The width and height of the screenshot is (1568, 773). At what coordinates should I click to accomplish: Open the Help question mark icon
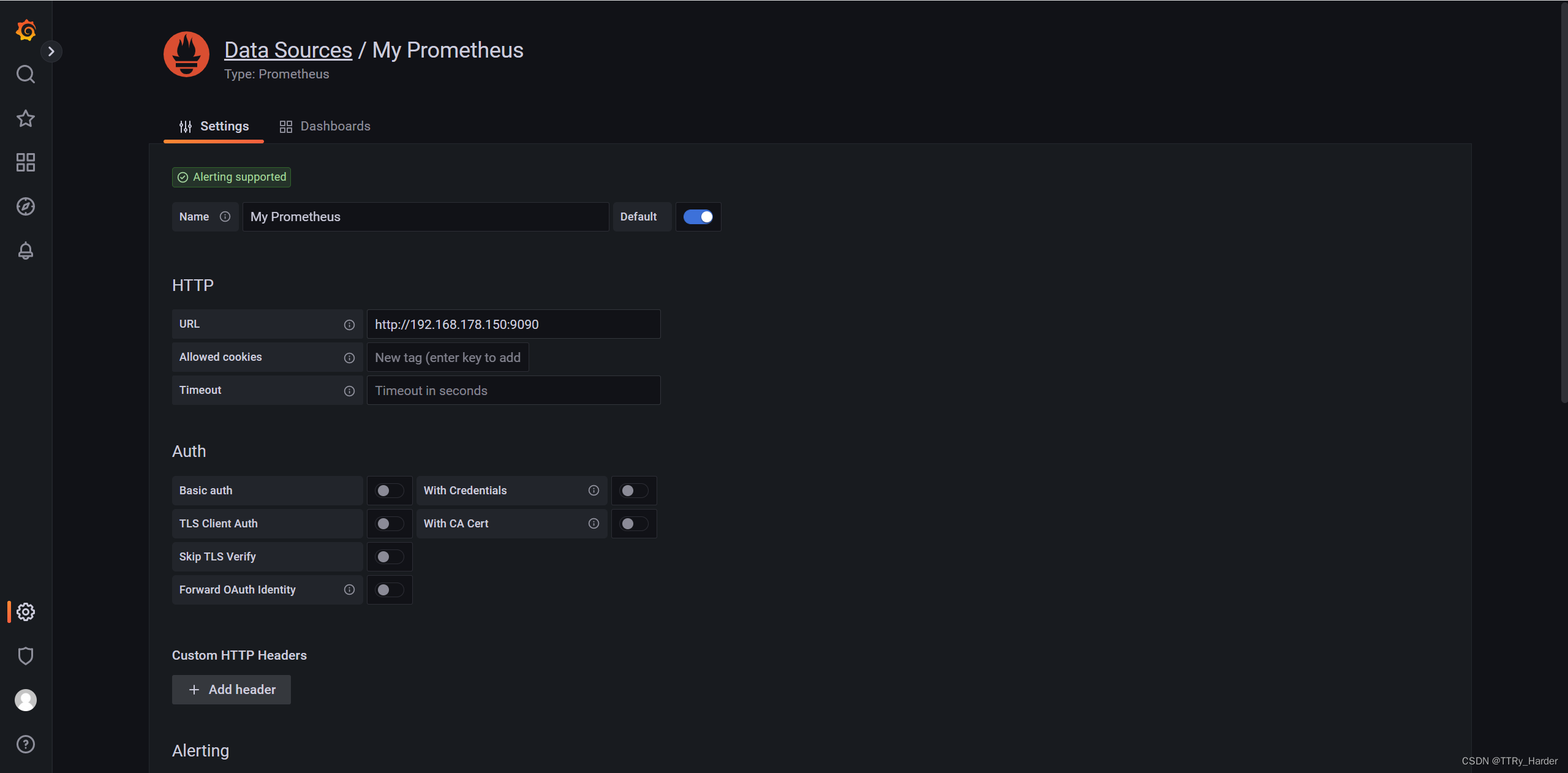(26, 744)
